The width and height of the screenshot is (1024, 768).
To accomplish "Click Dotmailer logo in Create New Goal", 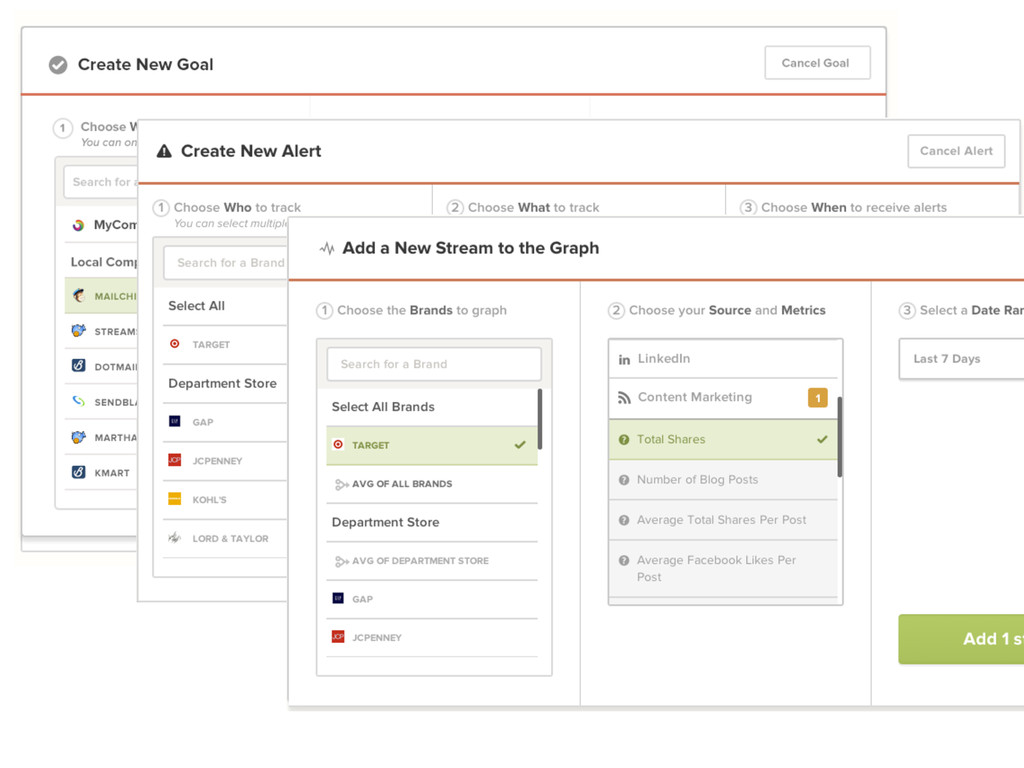I will click(78, 365).
